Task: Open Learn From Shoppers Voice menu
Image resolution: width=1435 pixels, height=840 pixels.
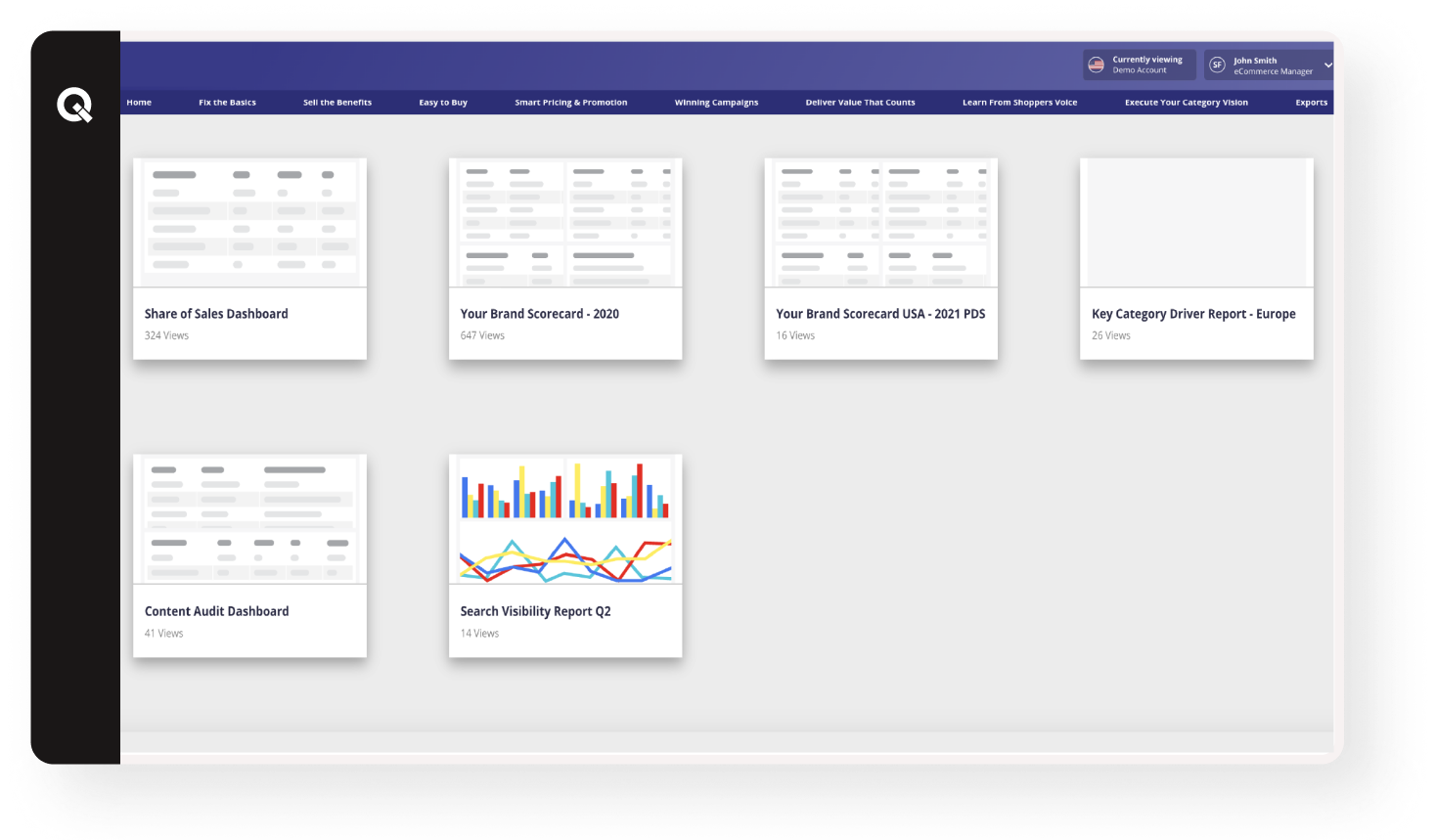Action: (x=1019, y=102)
